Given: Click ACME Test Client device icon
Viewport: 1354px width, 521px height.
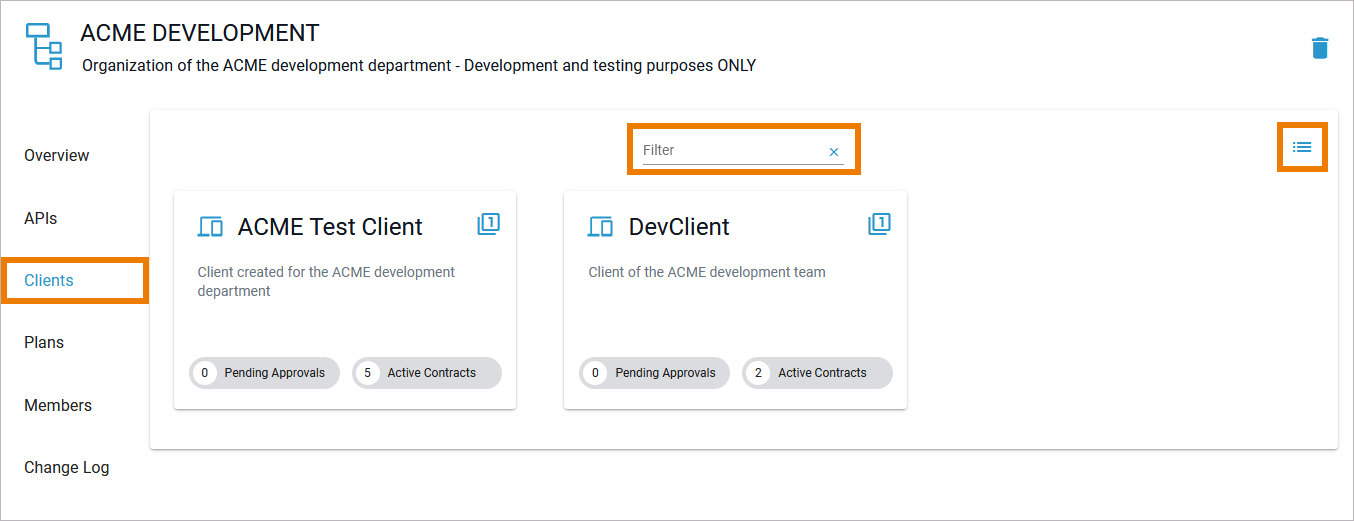Looking at the screenshot, I should pos(210,227).
